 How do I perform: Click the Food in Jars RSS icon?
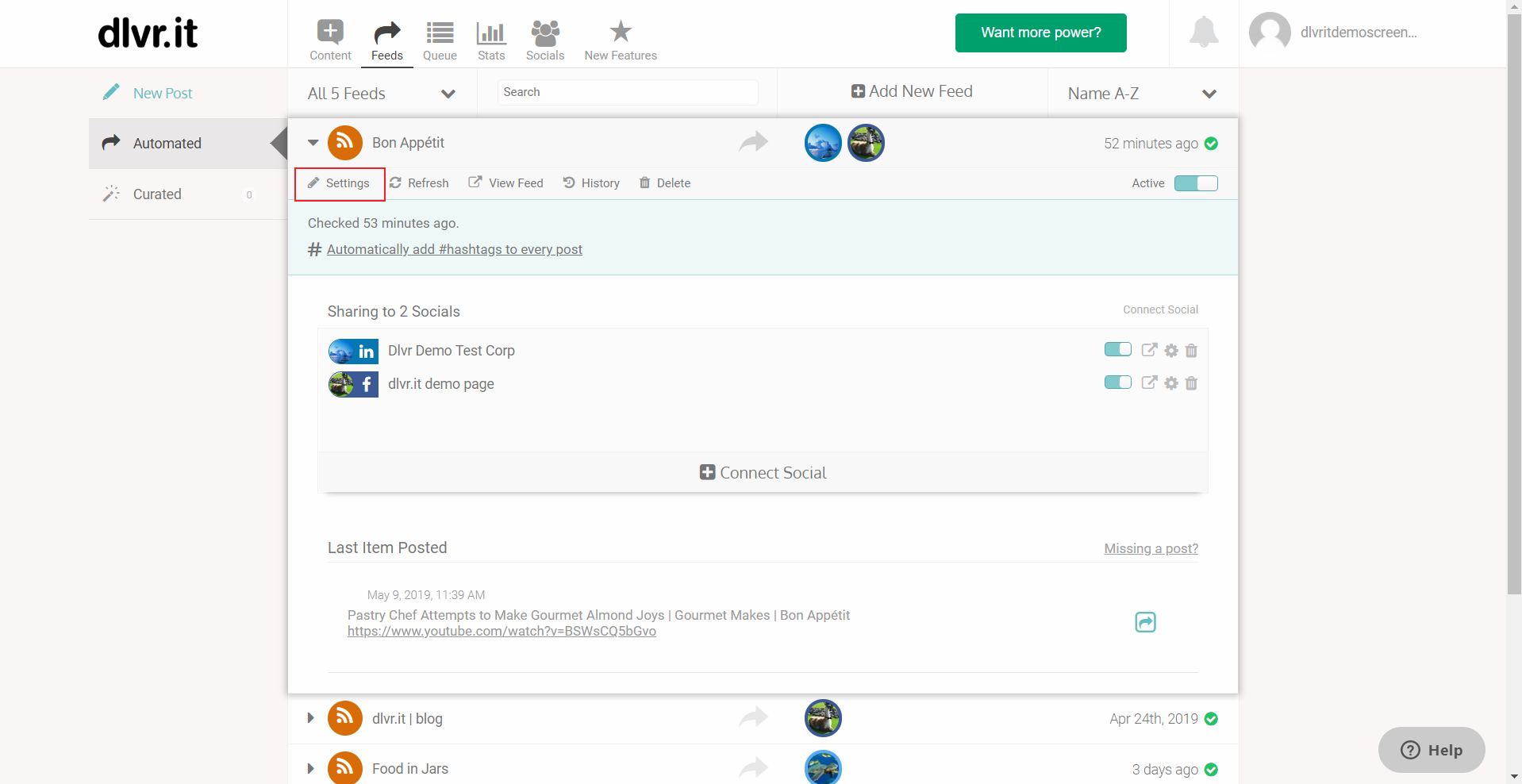(345, 767)
